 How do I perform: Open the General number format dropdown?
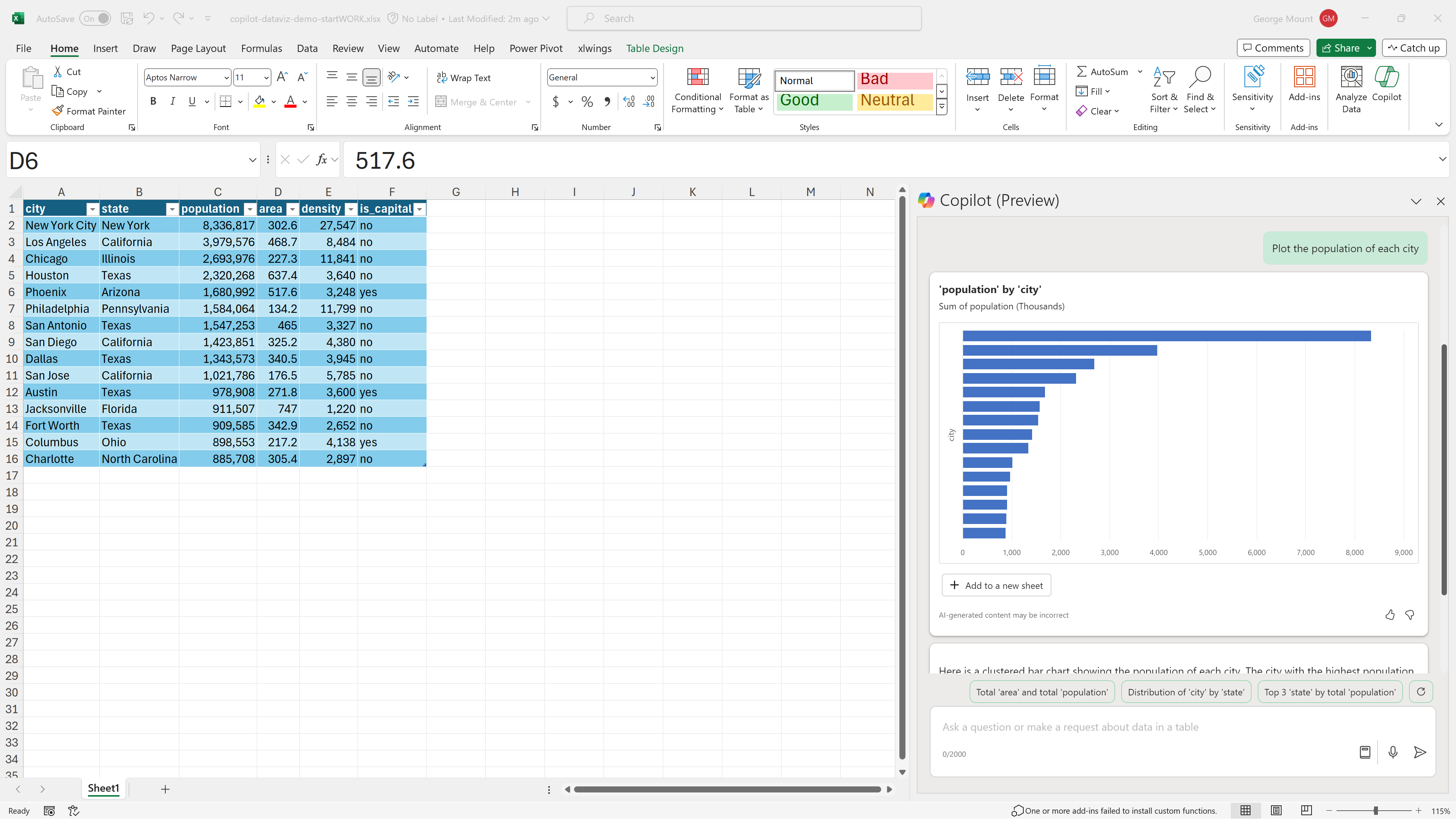coord(652,77)
